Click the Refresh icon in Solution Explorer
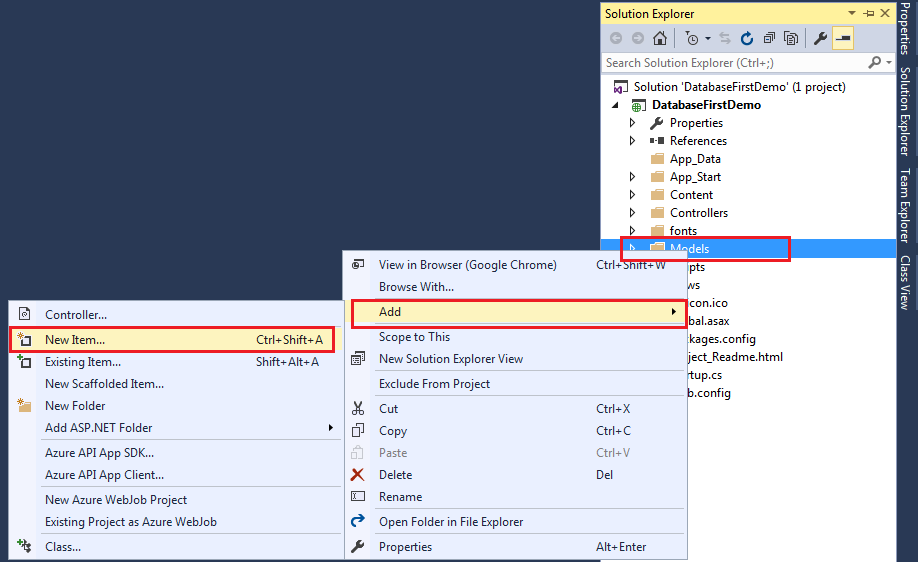The height and width of the screenshot is (562, 918). click(x=746, y=39)
